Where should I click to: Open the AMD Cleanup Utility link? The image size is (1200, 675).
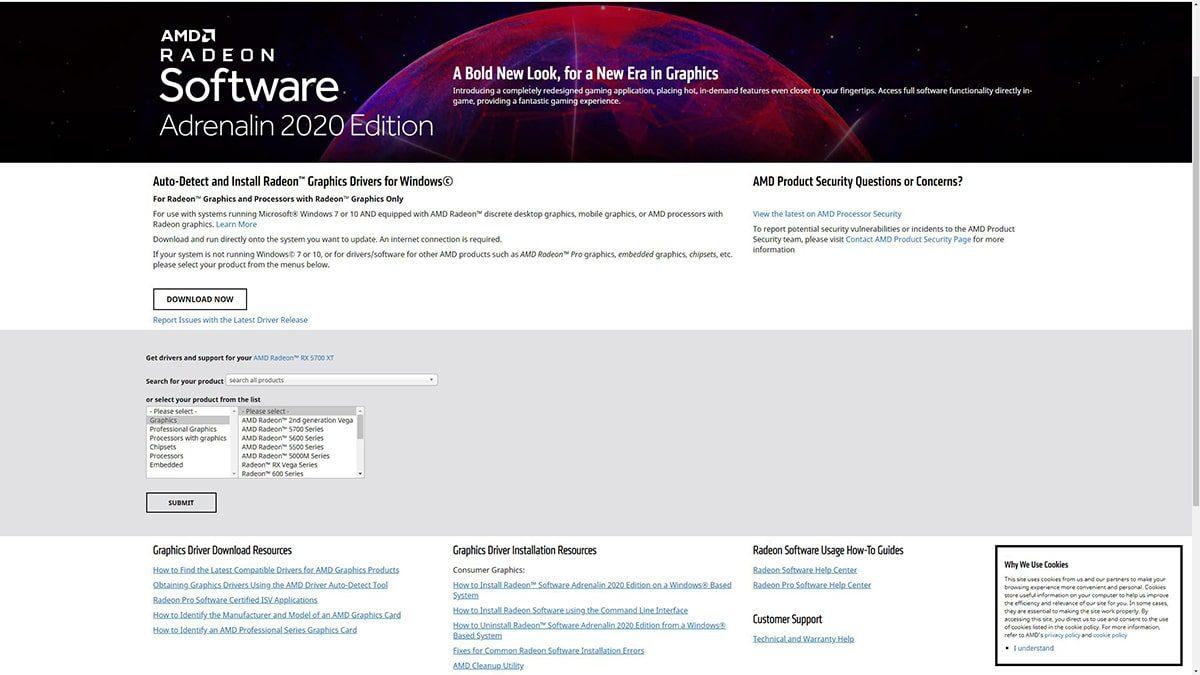pyautogui.click(x=488, y=666)
